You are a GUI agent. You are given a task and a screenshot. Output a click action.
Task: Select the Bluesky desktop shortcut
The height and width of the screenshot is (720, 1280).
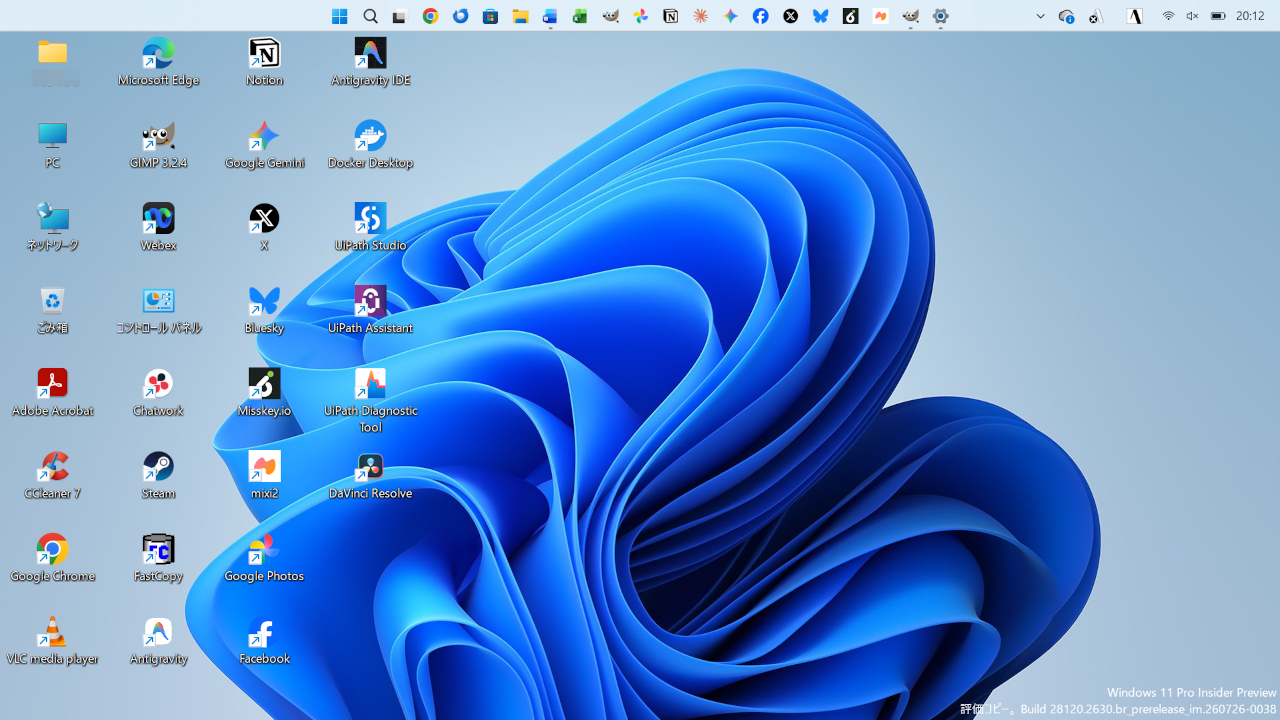coord(264,310)
